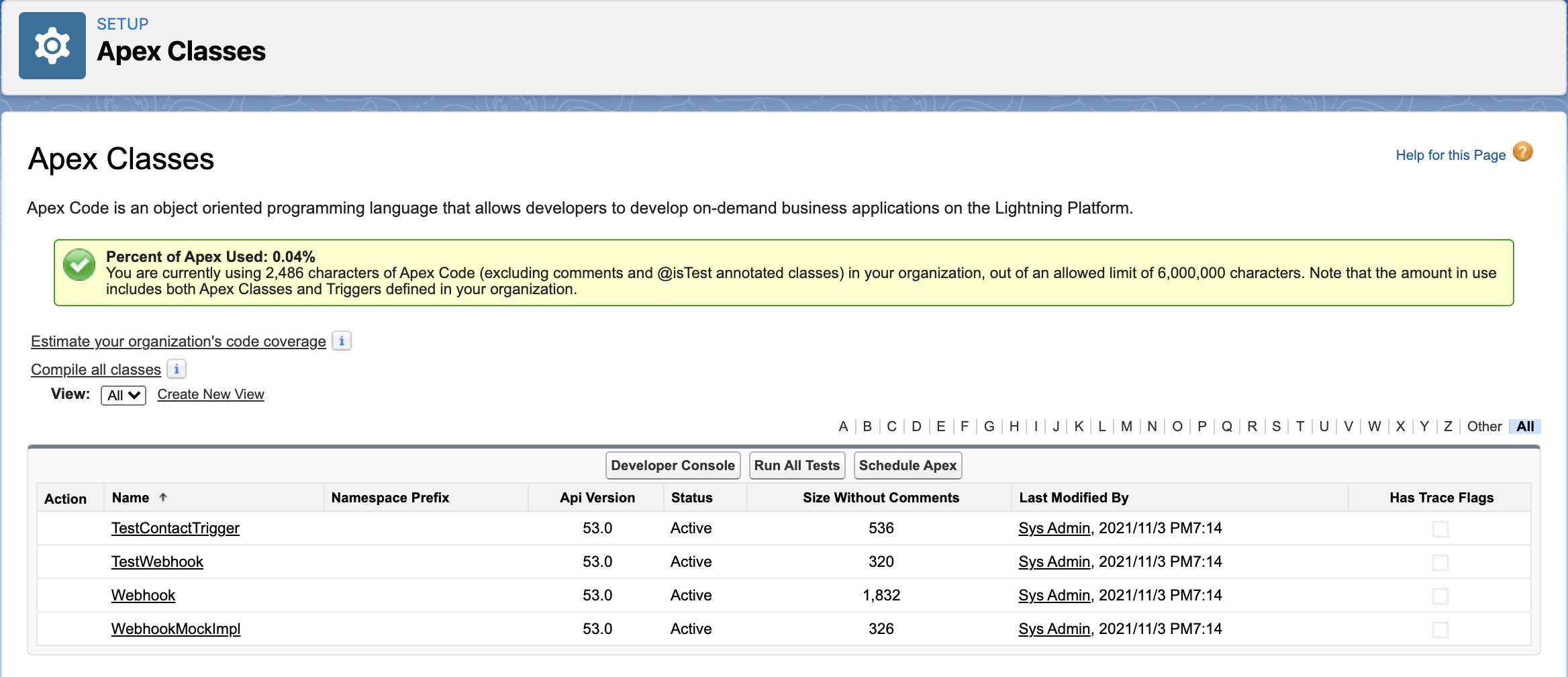Screen dimensions: 1568x677
Task: Sort by Api Version column header
Action: (597, 498)
